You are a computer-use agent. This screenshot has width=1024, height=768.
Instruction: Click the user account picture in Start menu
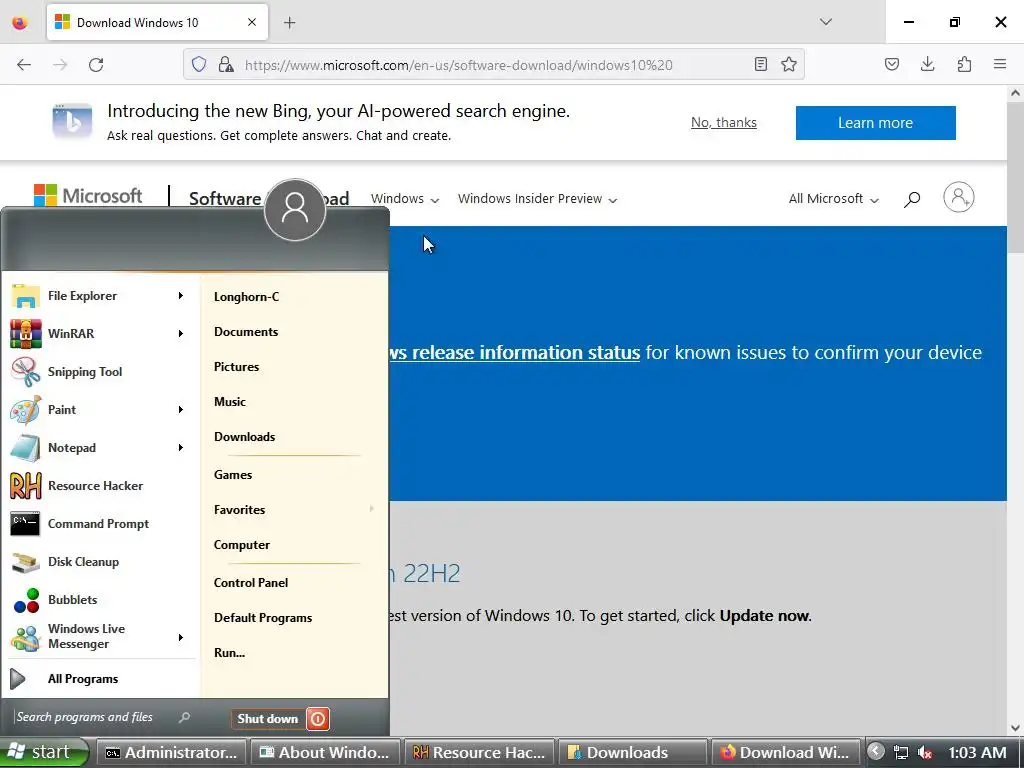(295, 210)
